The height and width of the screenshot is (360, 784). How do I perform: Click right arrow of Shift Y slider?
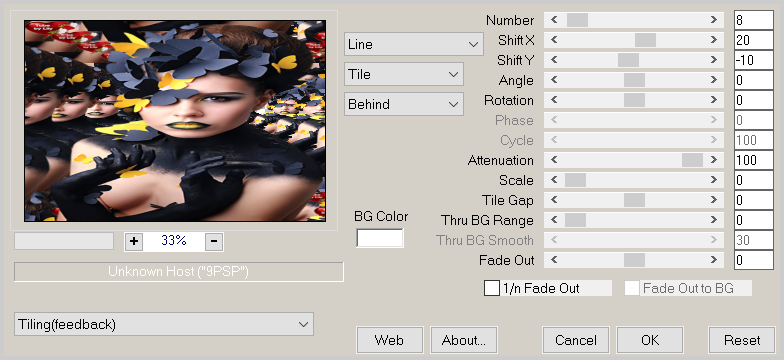pos(714,60)
